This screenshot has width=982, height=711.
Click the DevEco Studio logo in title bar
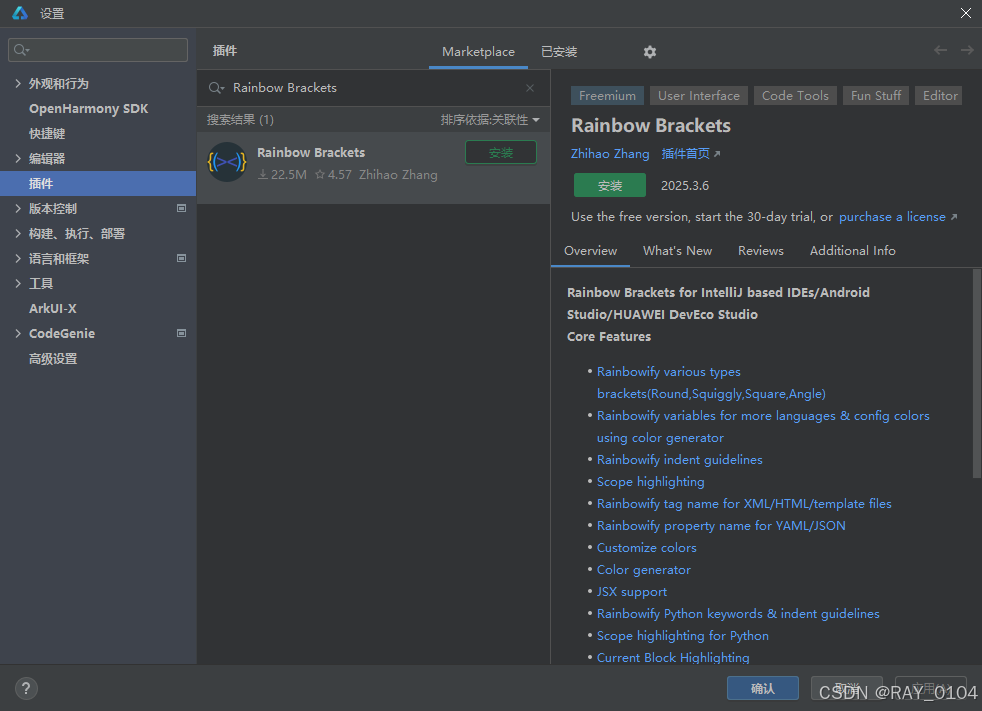click(x=20, y=13)
